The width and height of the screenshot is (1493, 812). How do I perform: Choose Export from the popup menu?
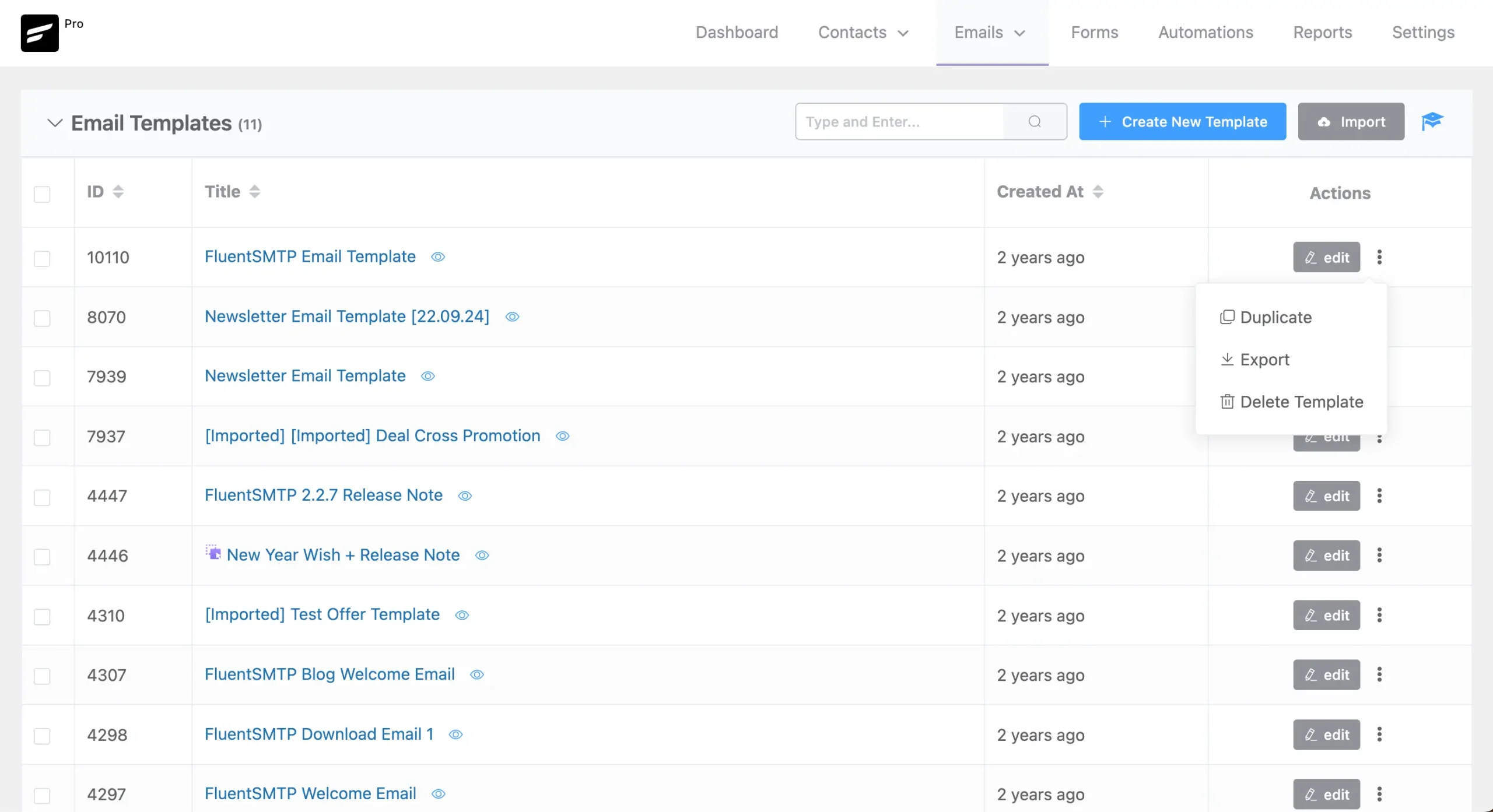click(x=1255, y=360)
